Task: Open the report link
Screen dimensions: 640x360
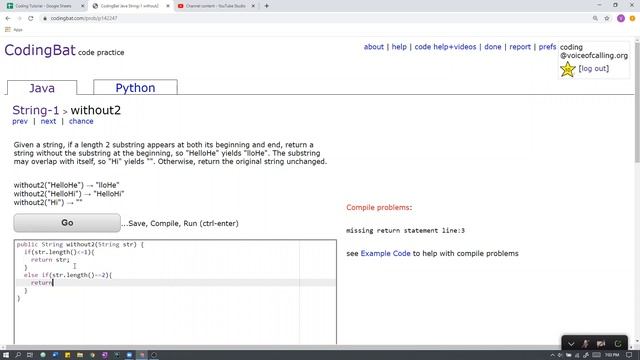Action: [x=520, y=47]
